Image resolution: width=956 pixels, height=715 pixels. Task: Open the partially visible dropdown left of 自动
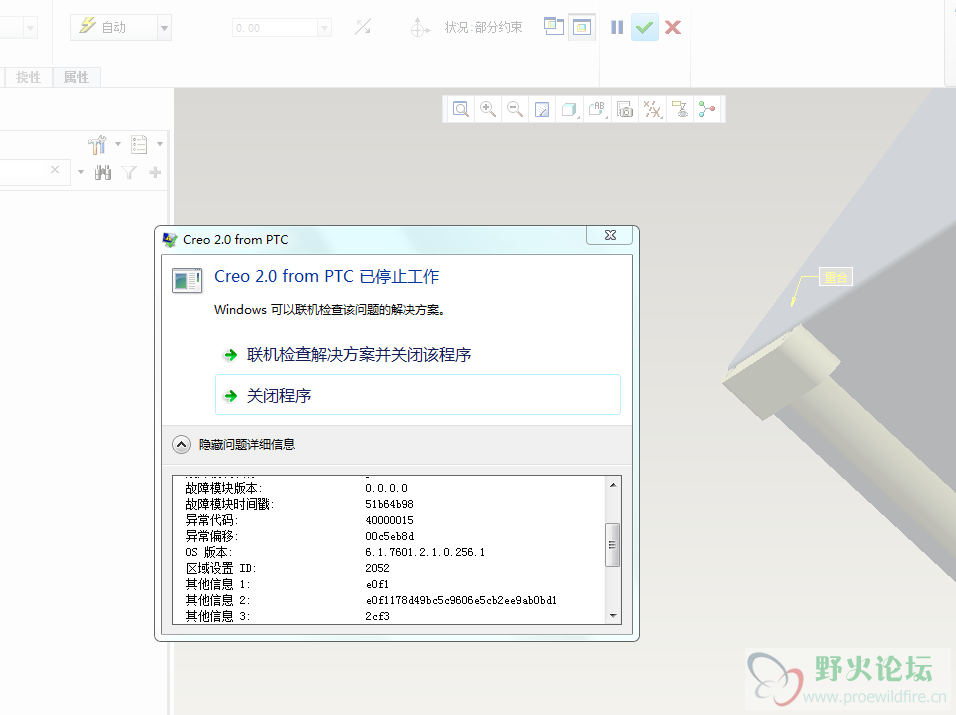tap(30, 28)
